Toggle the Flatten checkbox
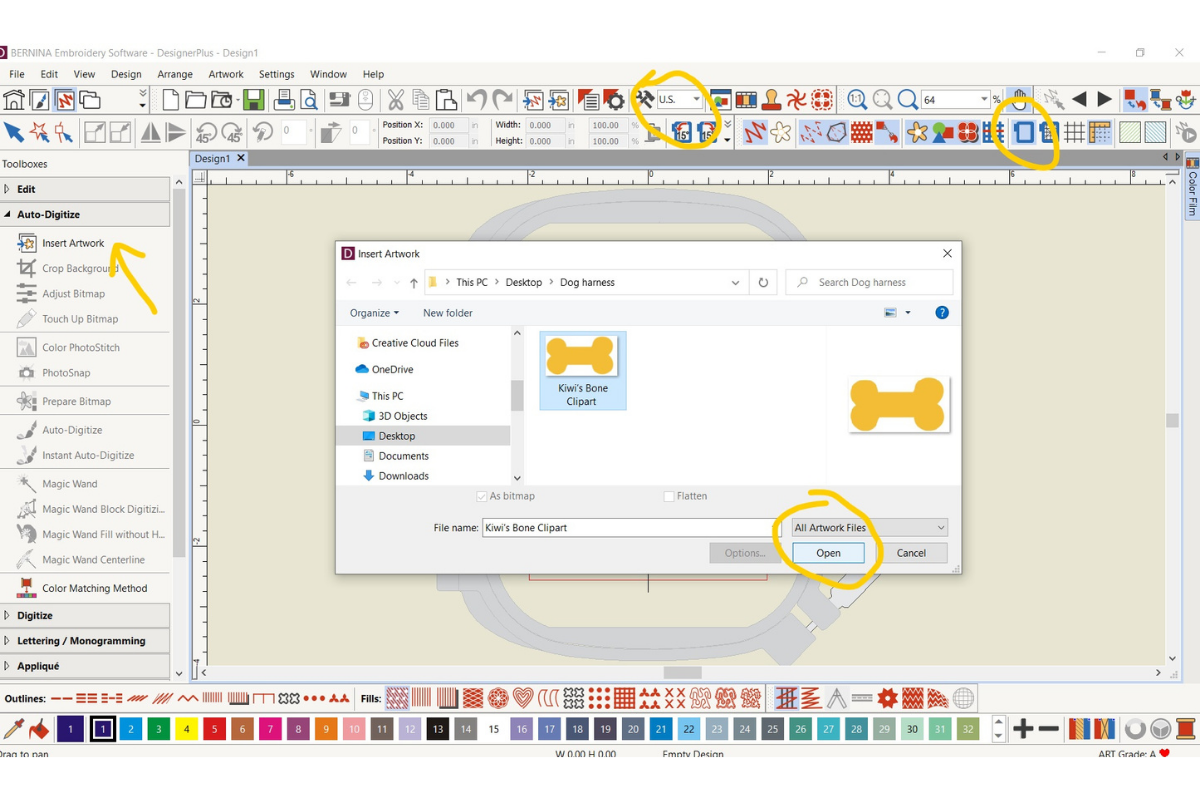This screenshot has width=1200, height=800. point(669,496)
